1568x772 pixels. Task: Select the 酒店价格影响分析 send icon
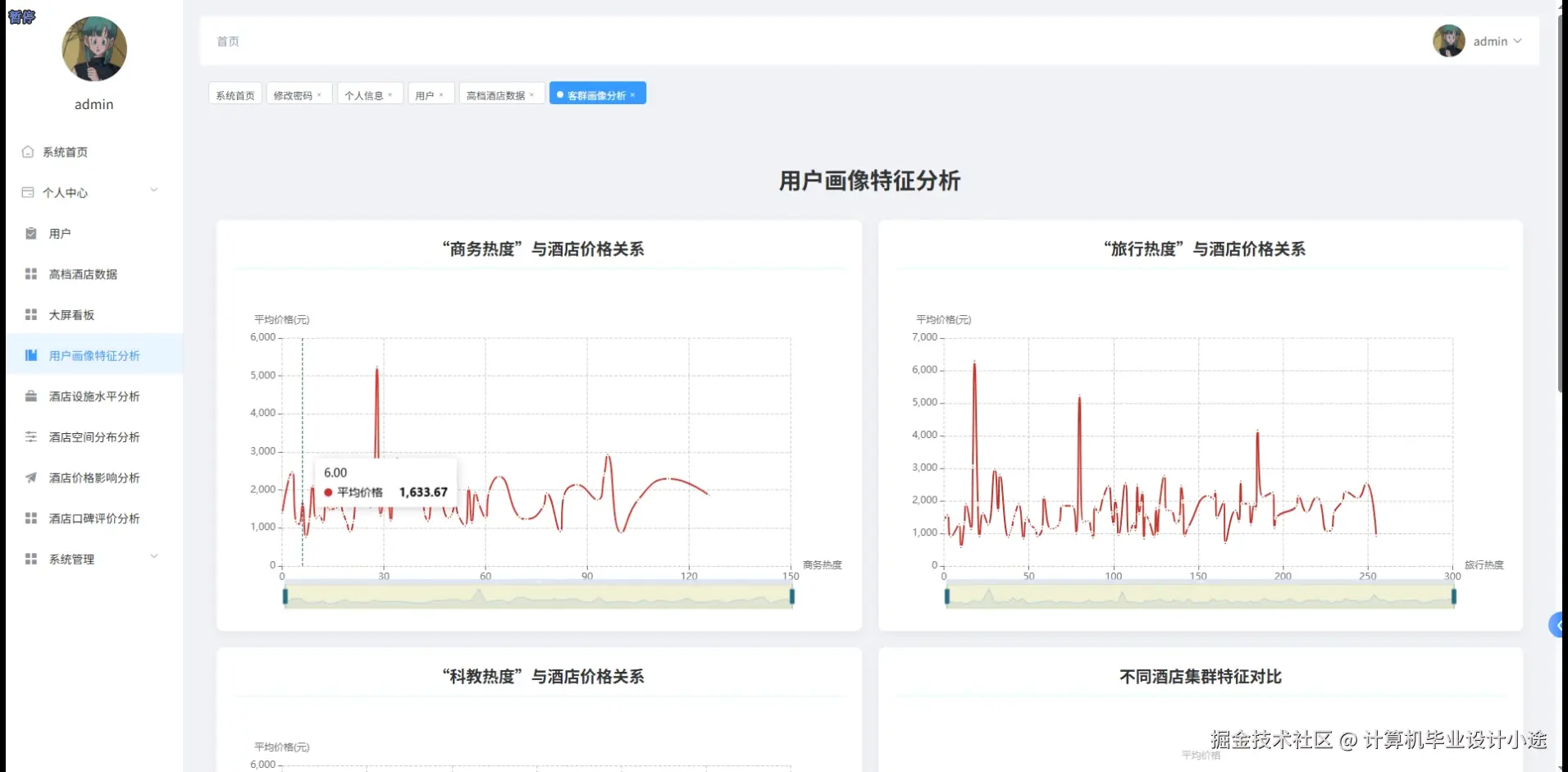click(29, 477)
